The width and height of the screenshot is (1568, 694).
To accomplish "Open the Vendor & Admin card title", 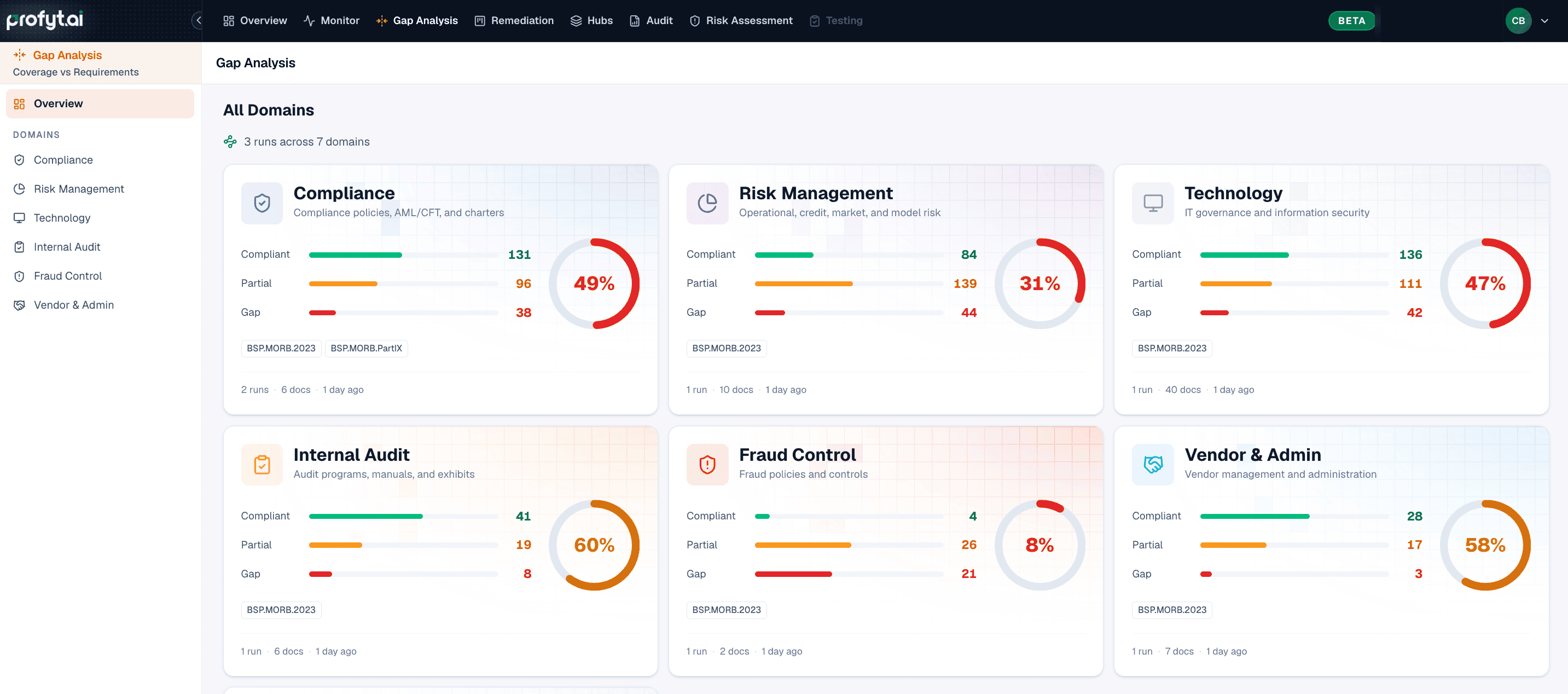I will pos(1253,455).
